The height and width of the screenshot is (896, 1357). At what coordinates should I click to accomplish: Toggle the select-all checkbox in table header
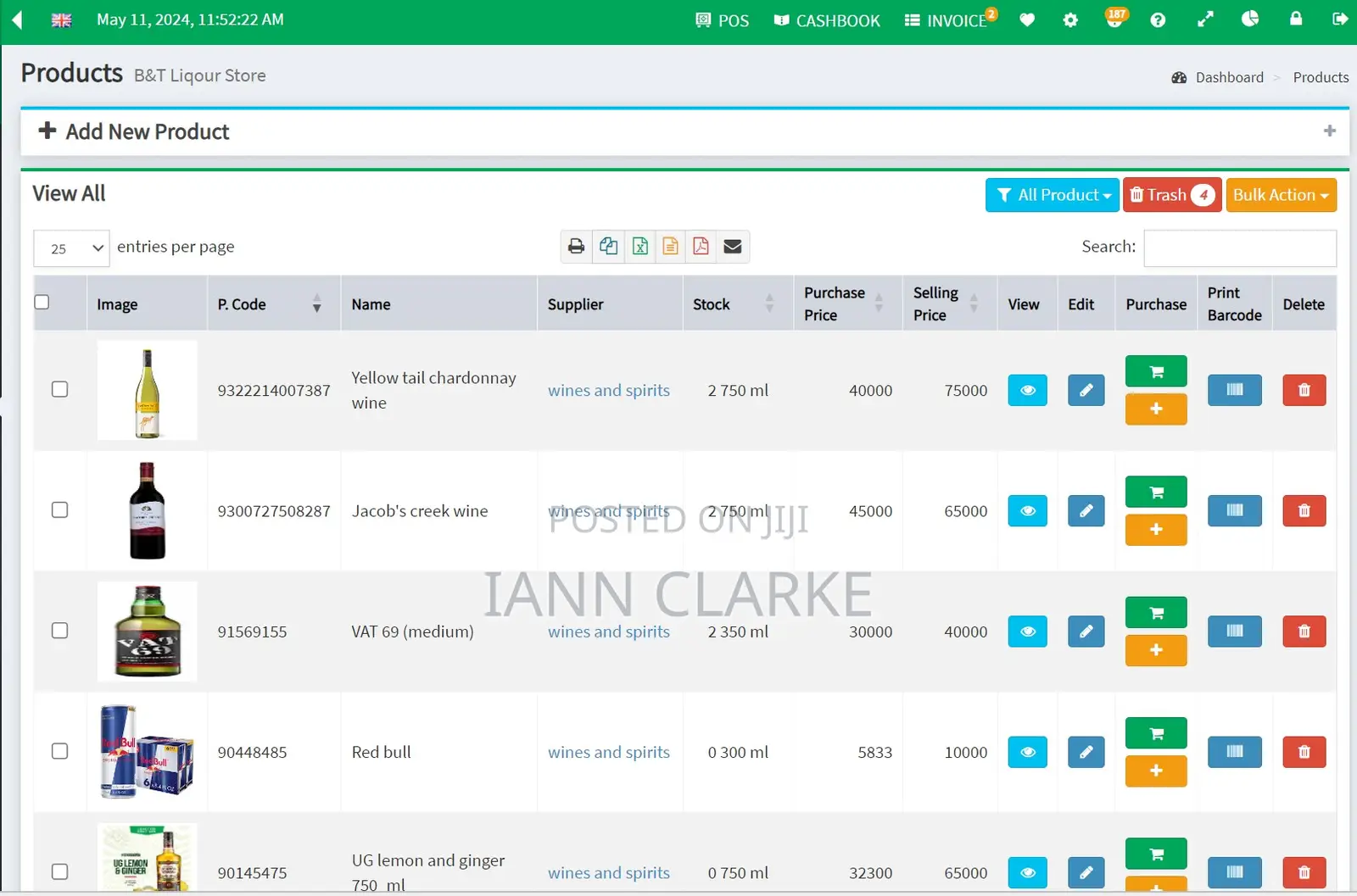point(42,302)
